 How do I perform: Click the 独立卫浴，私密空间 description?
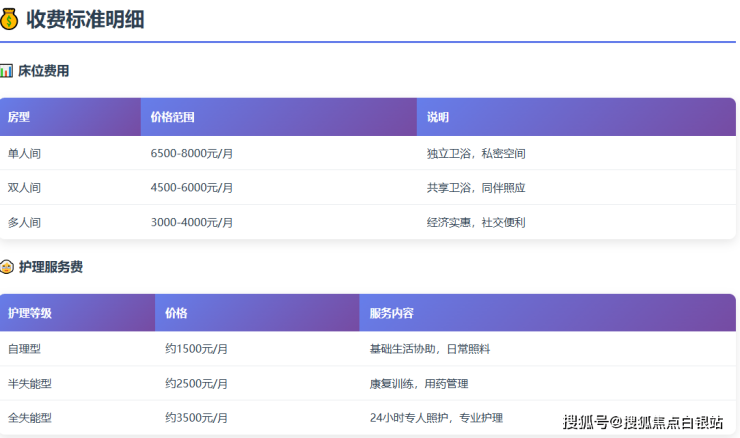pos(476,153)
